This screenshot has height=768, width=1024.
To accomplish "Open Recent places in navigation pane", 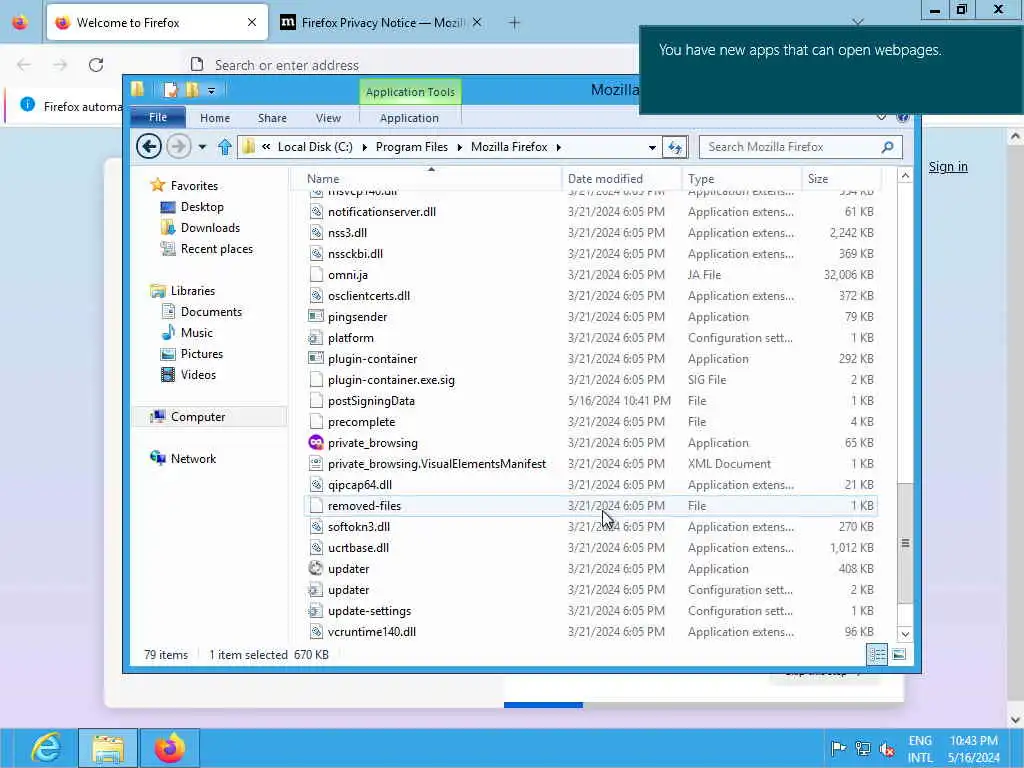I will click(217, 249).
